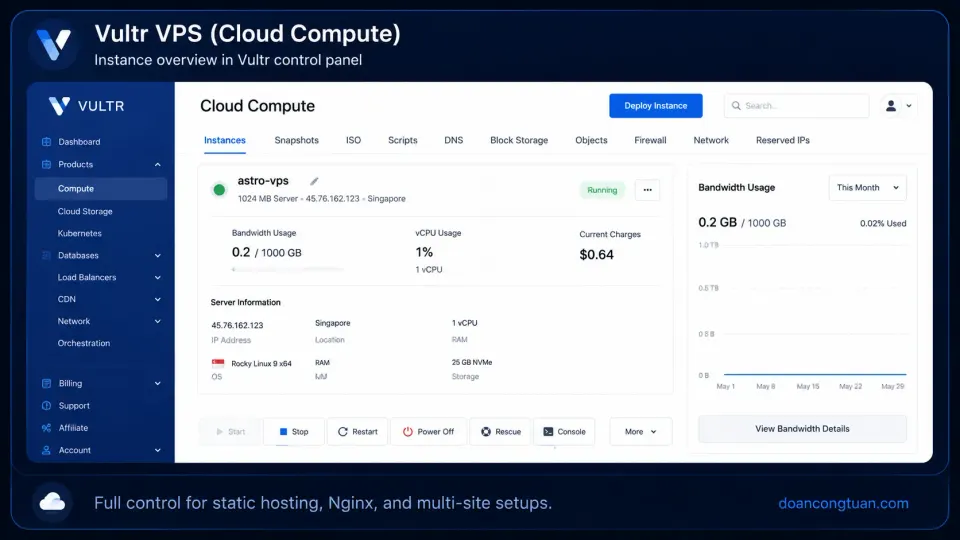This screenshot has width=960, height=540.
Task: Click the Start button
Action: tap(231, 432)
